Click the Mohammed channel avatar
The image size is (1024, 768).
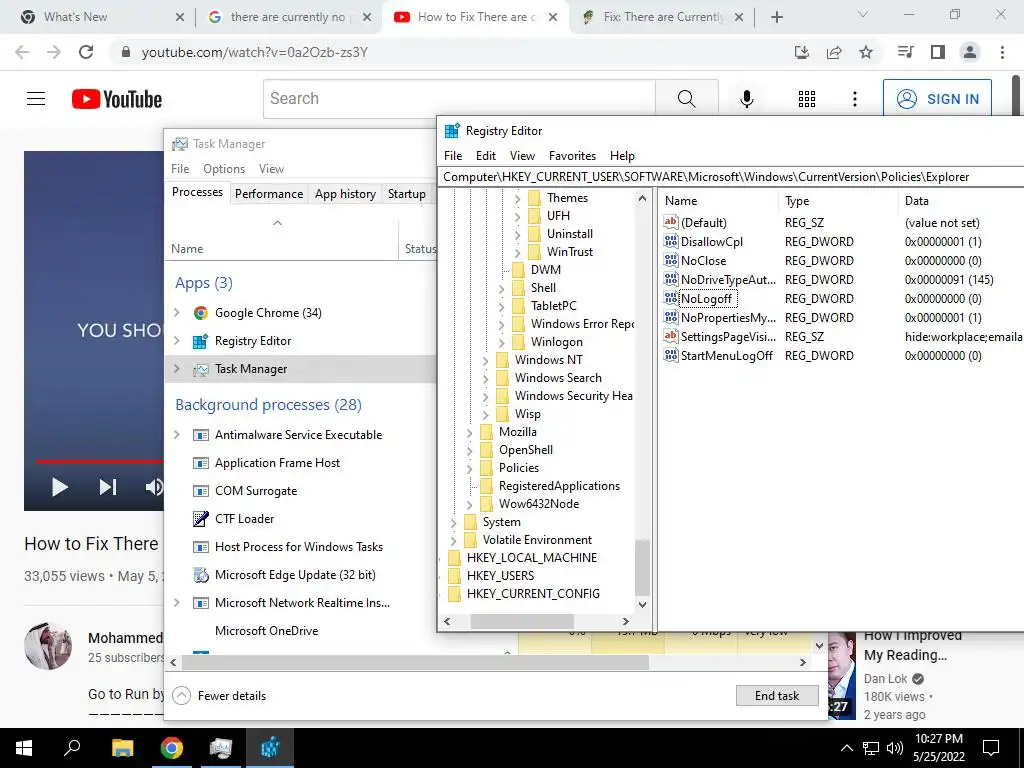48,646
